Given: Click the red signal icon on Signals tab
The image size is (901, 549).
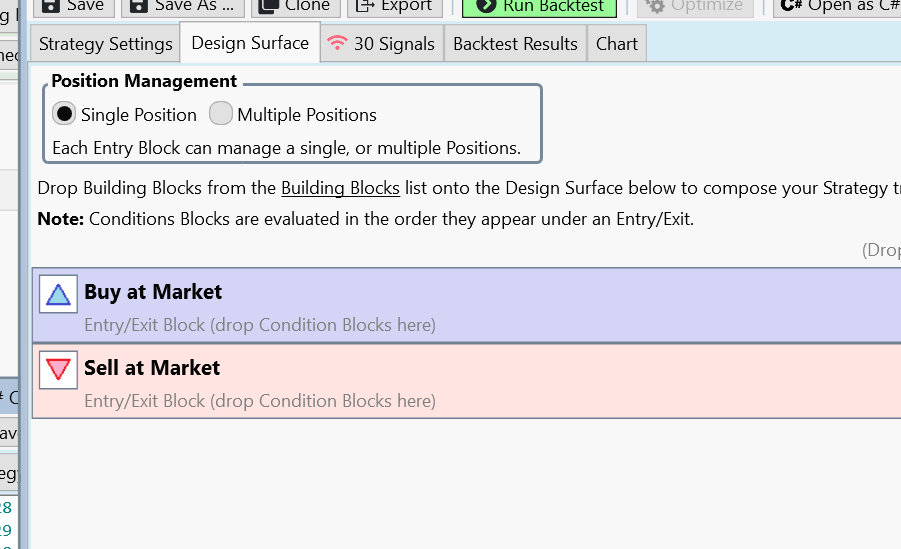Looking at the screenshot, I should tap(338, 43).
